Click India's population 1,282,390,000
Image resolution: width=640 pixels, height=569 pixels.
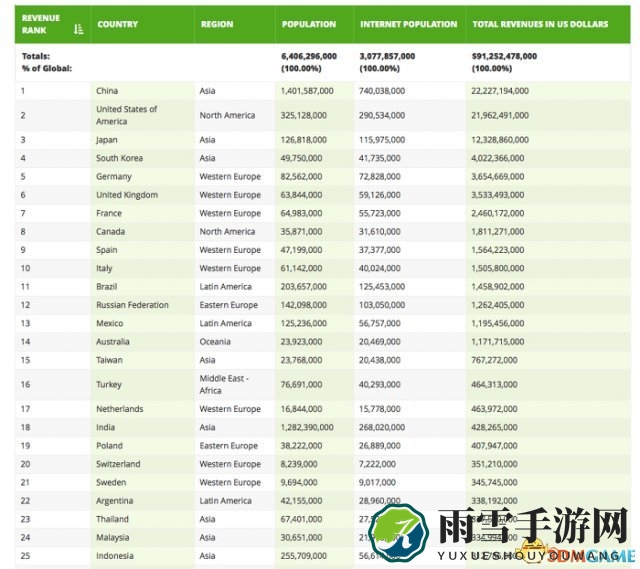pos(307,427)
